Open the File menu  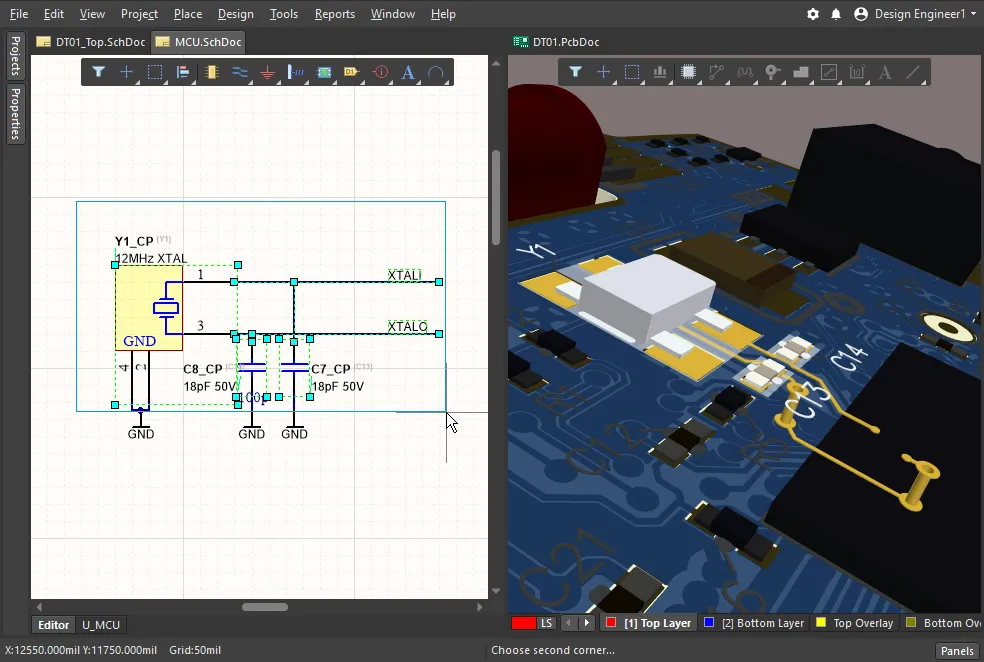(x=19, y=14)
